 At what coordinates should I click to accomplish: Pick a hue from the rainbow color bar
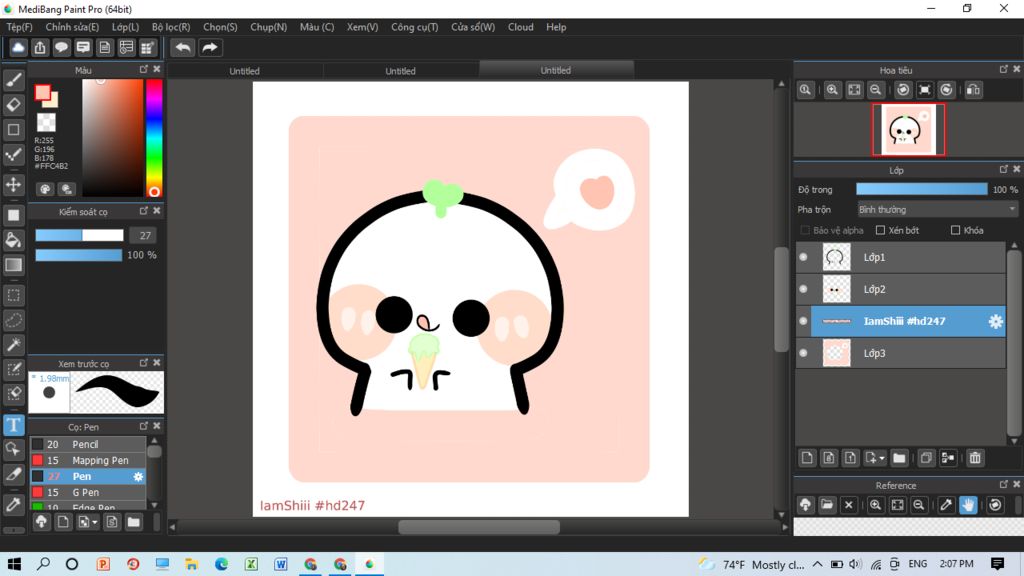click(x=154, y=137)
